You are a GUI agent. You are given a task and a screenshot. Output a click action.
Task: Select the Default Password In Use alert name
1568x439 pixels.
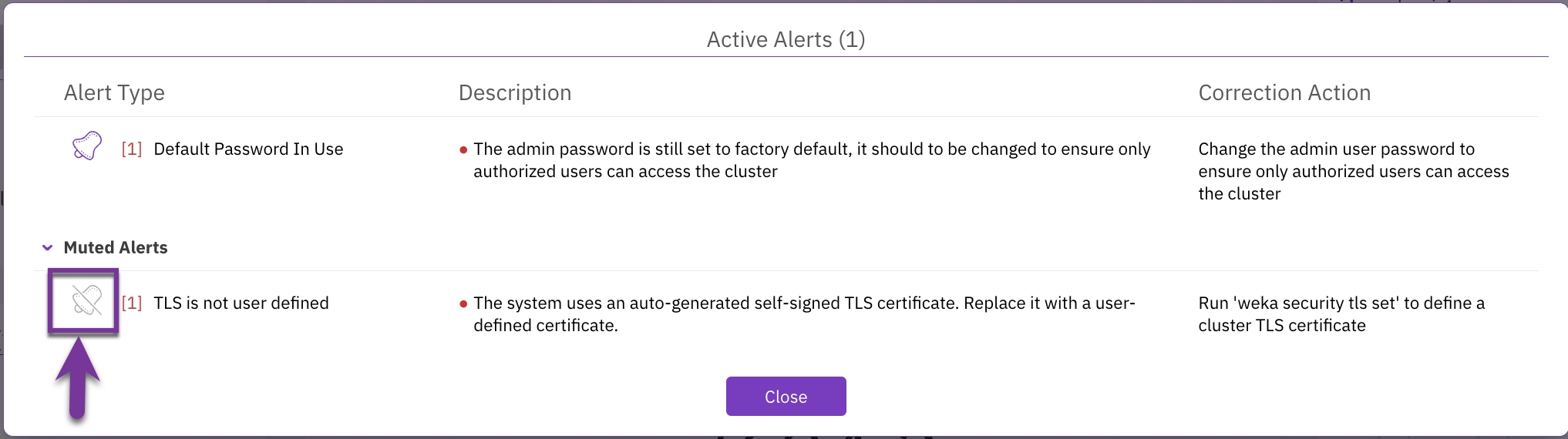click(x=248, y=149)
